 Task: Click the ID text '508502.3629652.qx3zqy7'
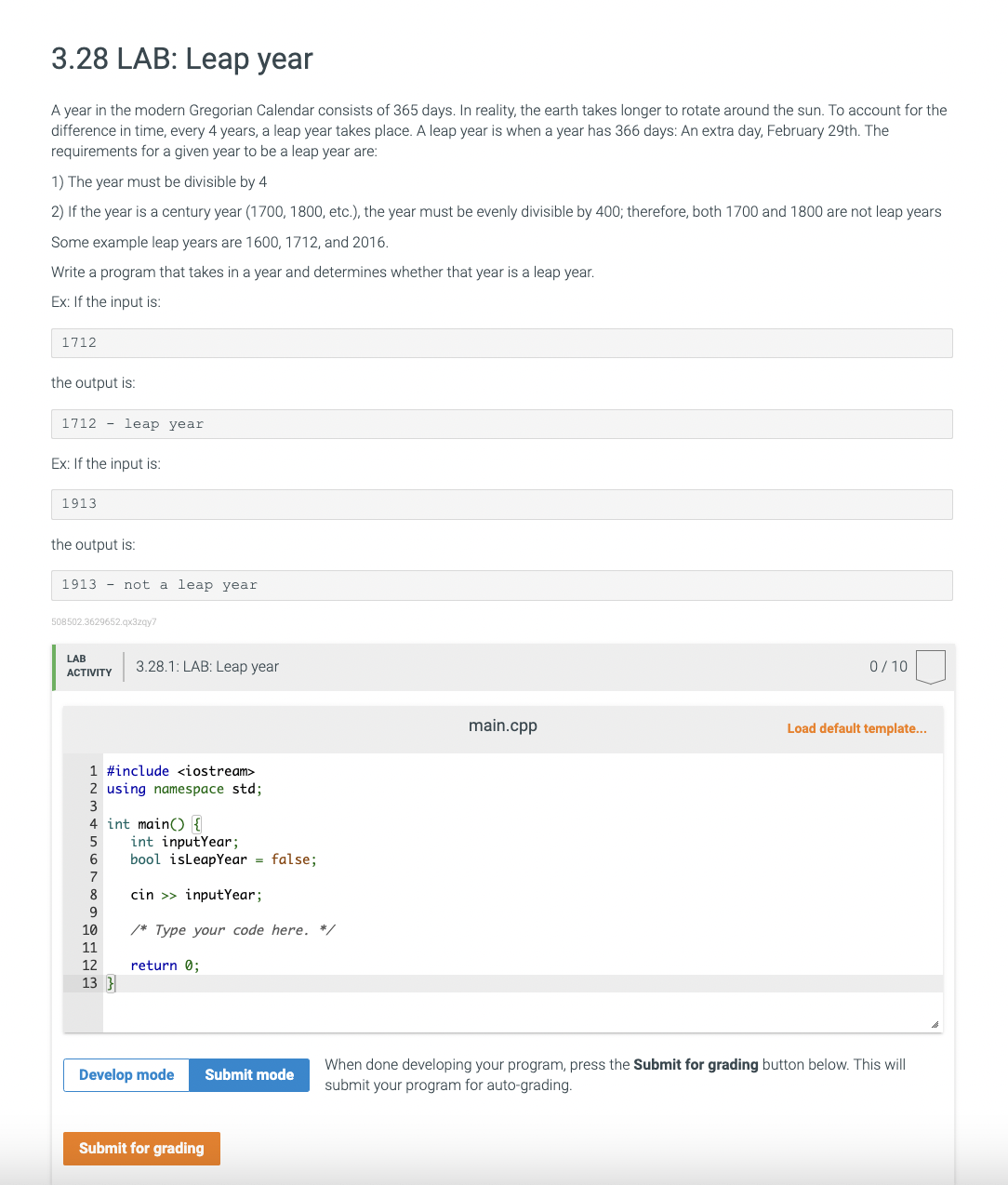pyautogui.click(x=104, y=622)
